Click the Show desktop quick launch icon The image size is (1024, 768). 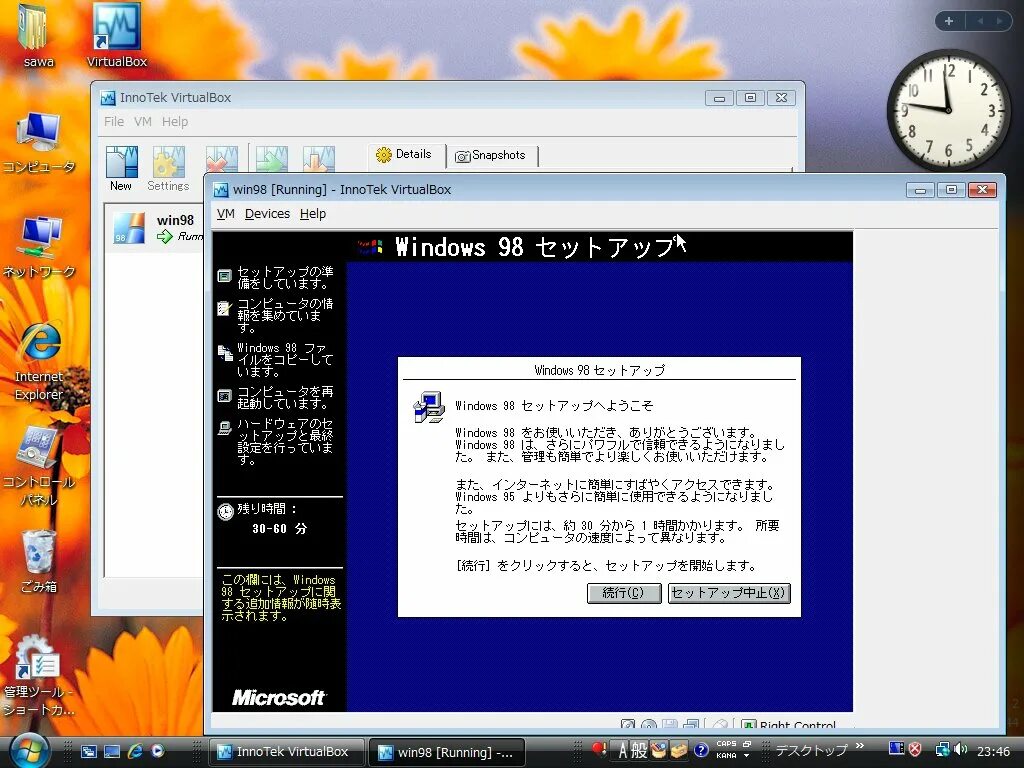pyautogui.click(x=112, y=752)
